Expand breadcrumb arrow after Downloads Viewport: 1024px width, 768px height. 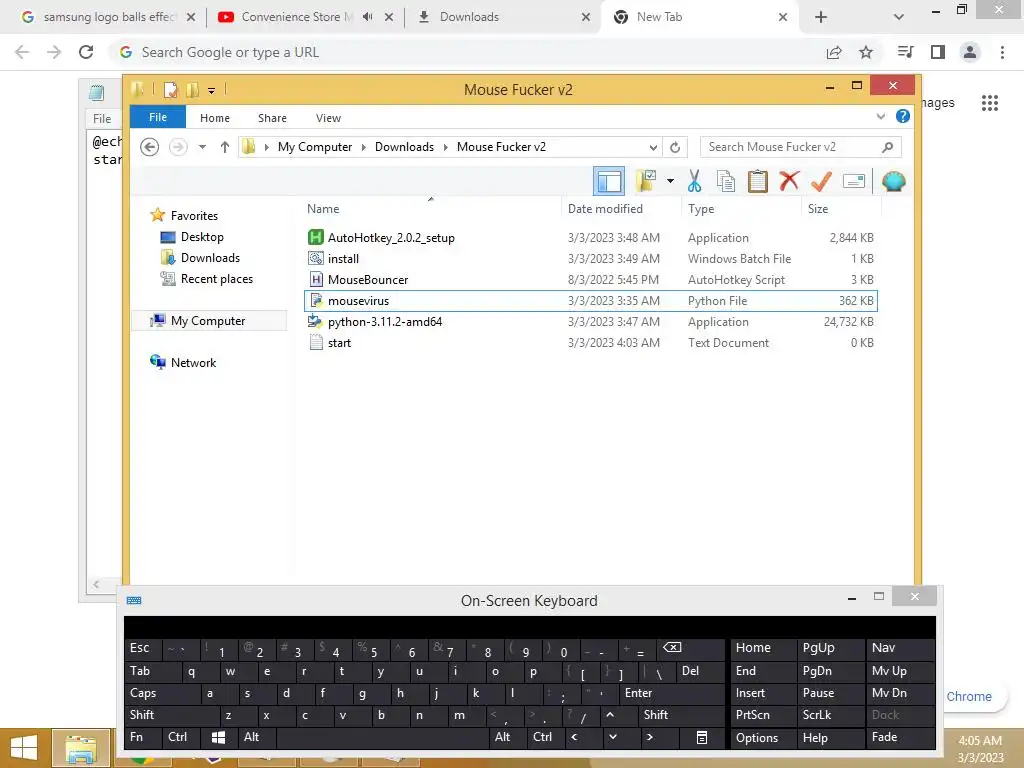[445, 147]
